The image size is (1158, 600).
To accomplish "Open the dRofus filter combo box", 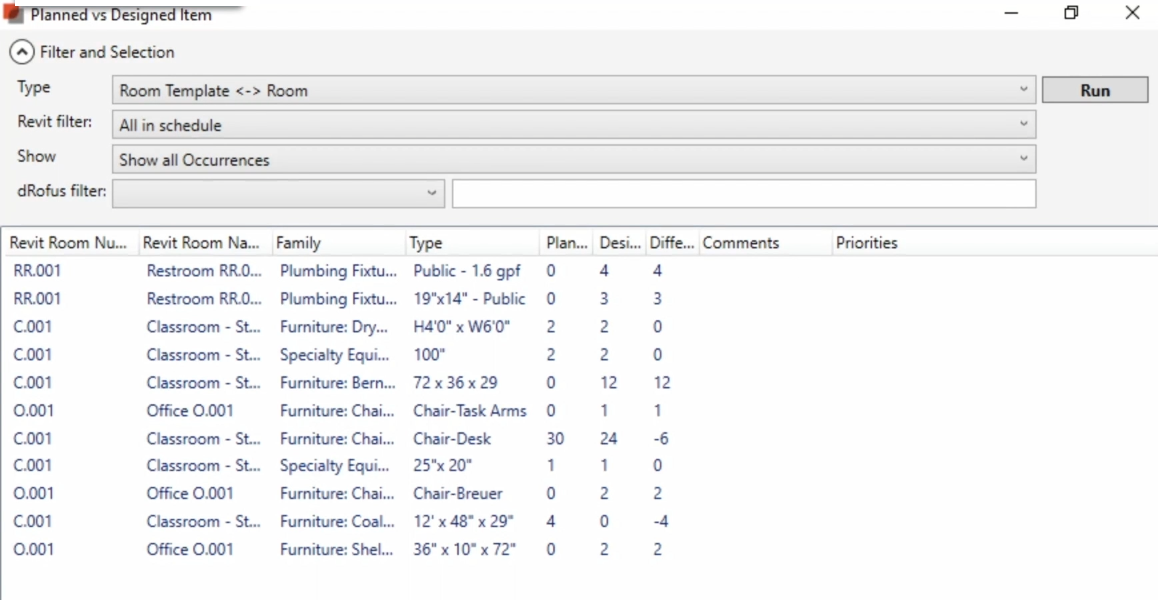I will tap(278, 193).
